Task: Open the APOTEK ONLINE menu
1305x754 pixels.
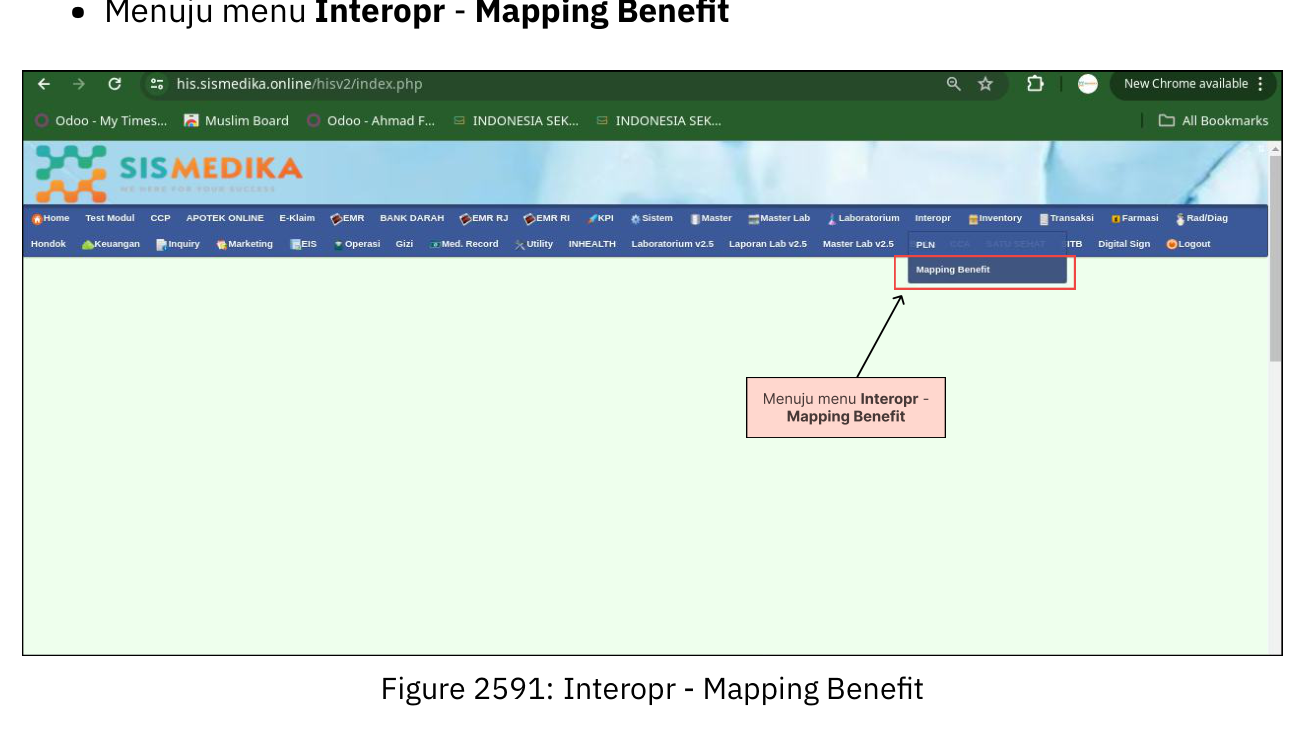Action: coord(225,218)
